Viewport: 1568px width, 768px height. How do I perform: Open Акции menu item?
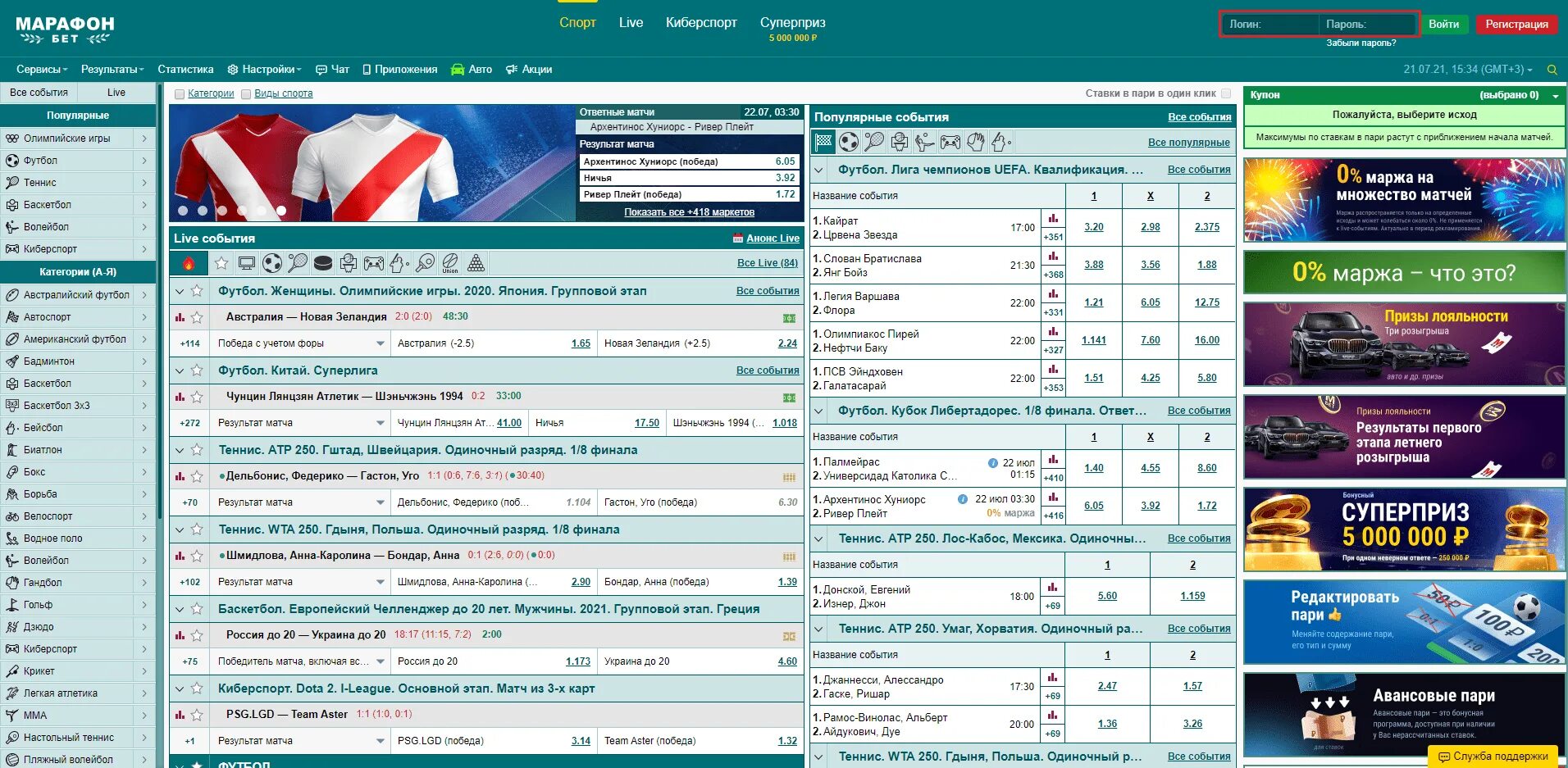529,70
